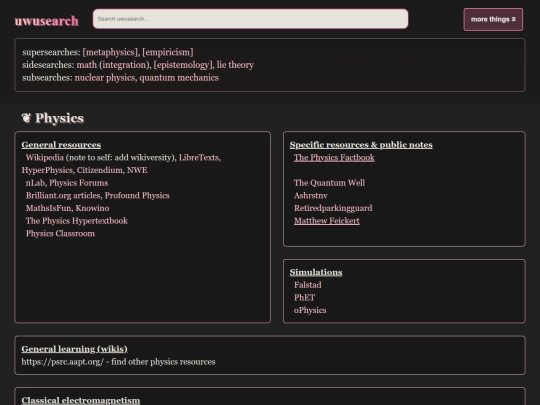Click the 'subsearches:' label

click(47, 77)
